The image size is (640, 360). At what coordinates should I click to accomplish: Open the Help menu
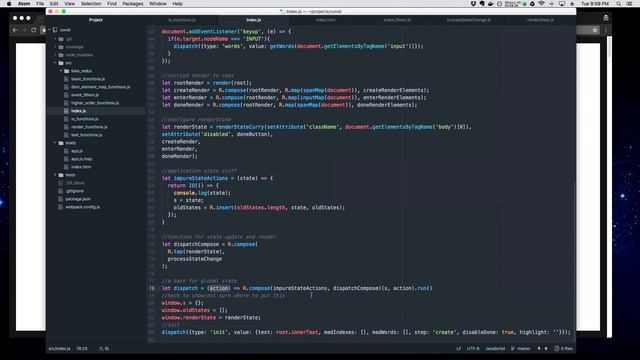177,4
